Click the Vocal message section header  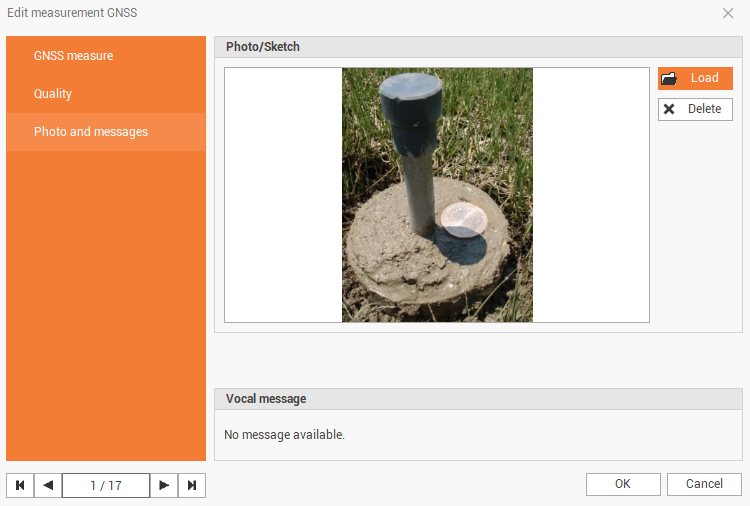point(266,399)
